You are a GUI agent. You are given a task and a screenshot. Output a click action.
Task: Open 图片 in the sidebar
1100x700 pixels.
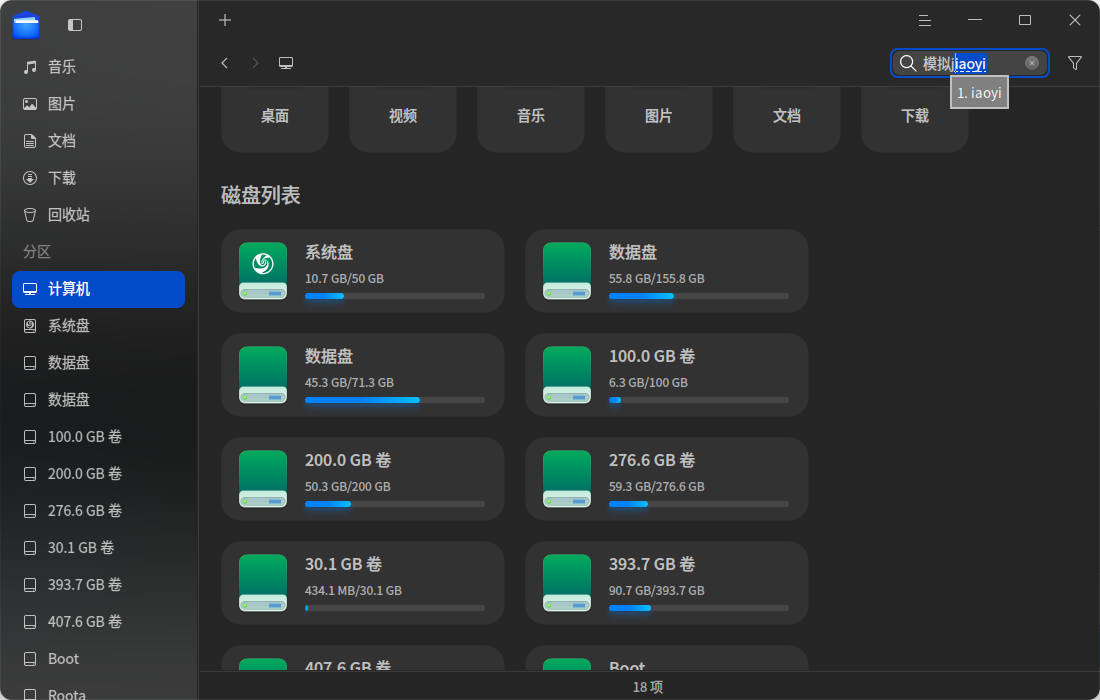tap(98, 104)
